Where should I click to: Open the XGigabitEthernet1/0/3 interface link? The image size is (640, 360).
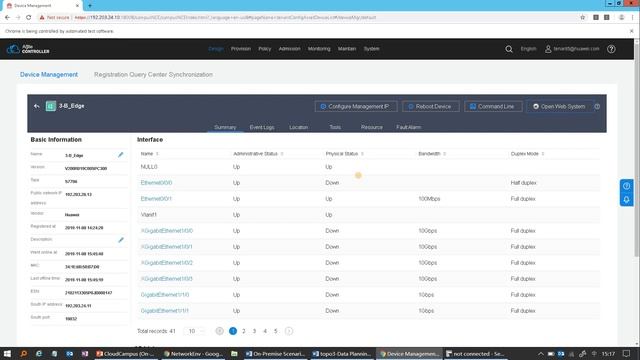[x=167, y=279]
